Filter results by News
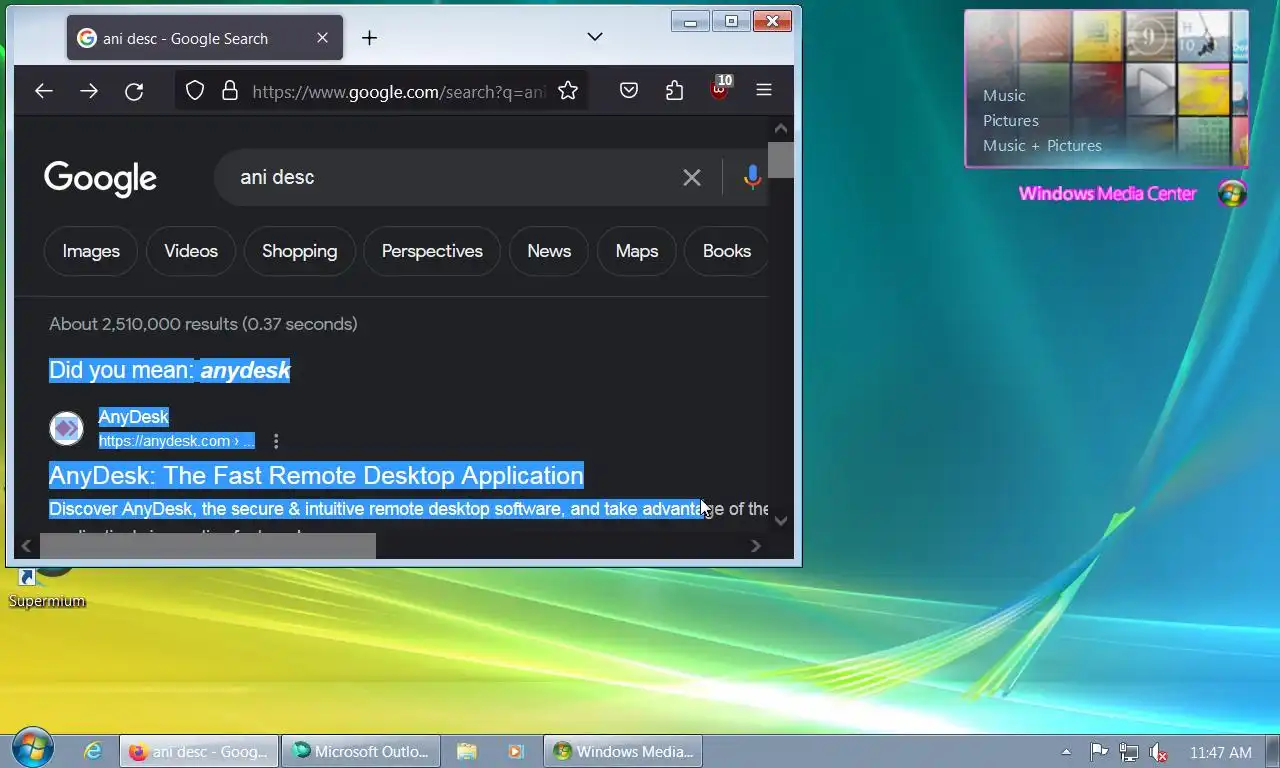This screenshot has width=1280, height=768. (x=549, y=251)
